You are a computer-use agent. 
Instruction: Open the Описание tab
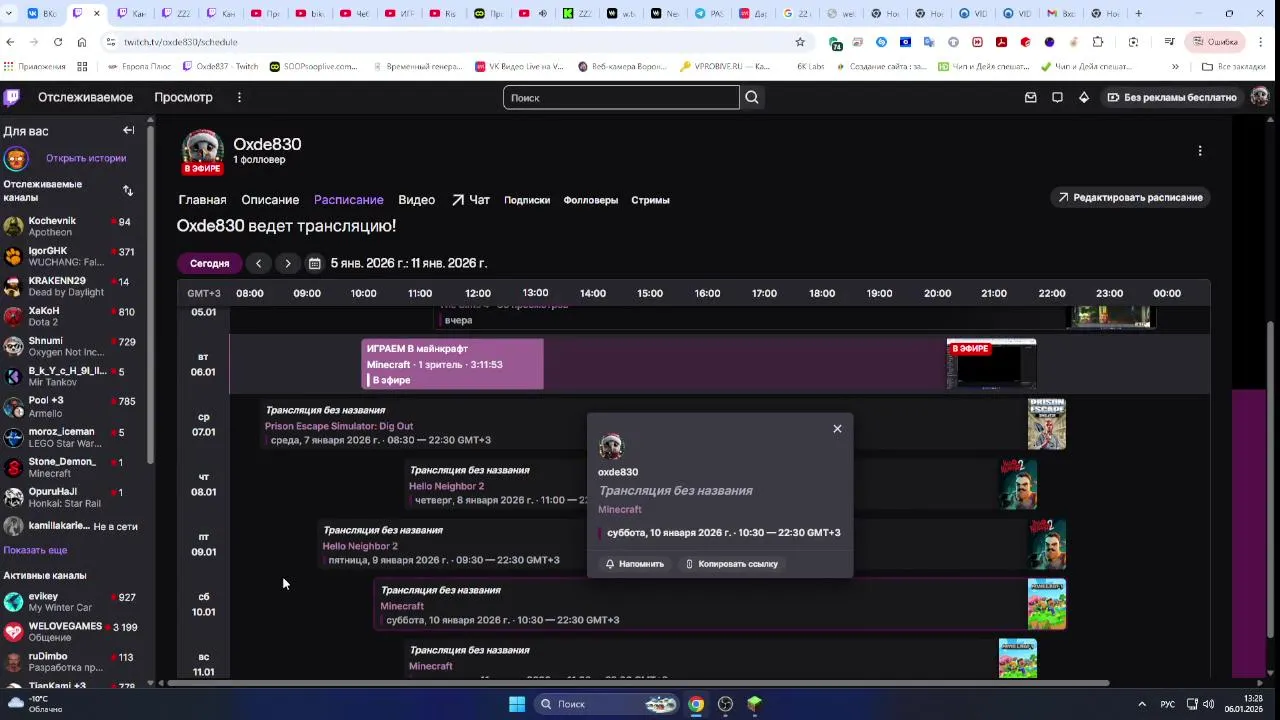(x=270, y=200)
